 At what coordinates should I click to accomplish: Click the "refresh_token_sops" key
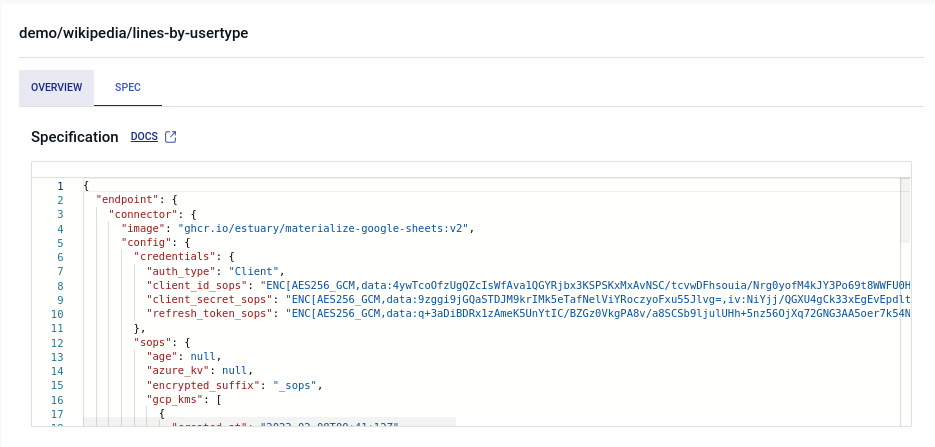(210, 313)
